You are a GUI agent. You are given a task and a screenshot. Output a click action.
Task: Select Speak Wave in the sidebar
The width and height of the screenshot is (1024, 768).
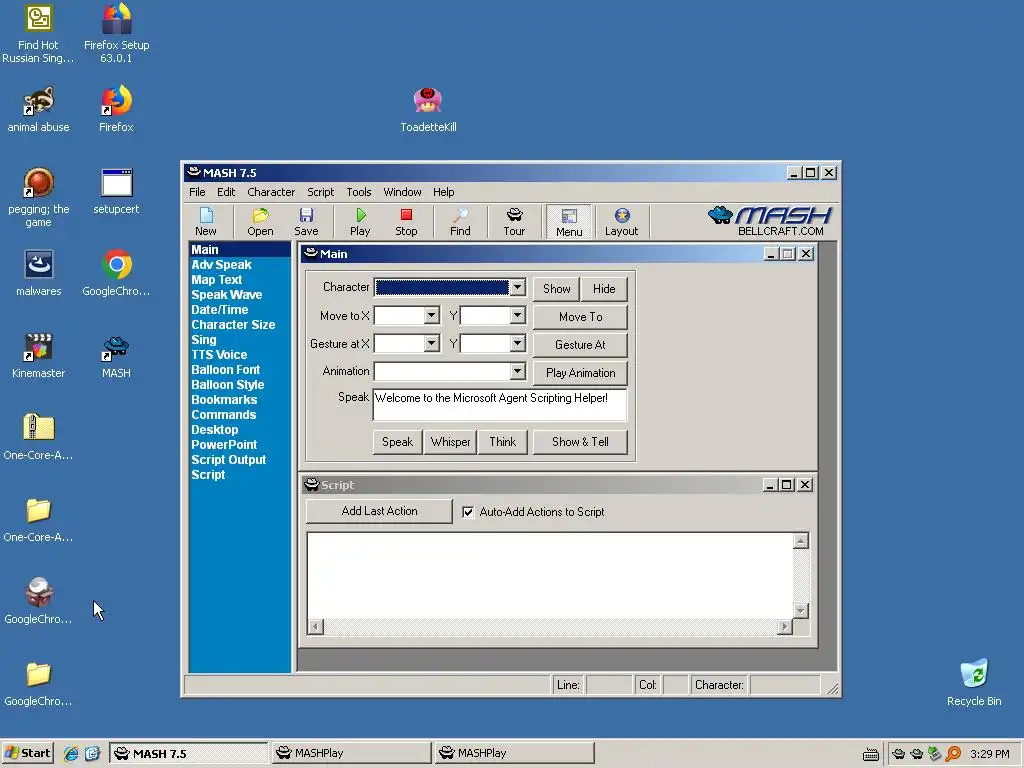click(x=227, y=295)
